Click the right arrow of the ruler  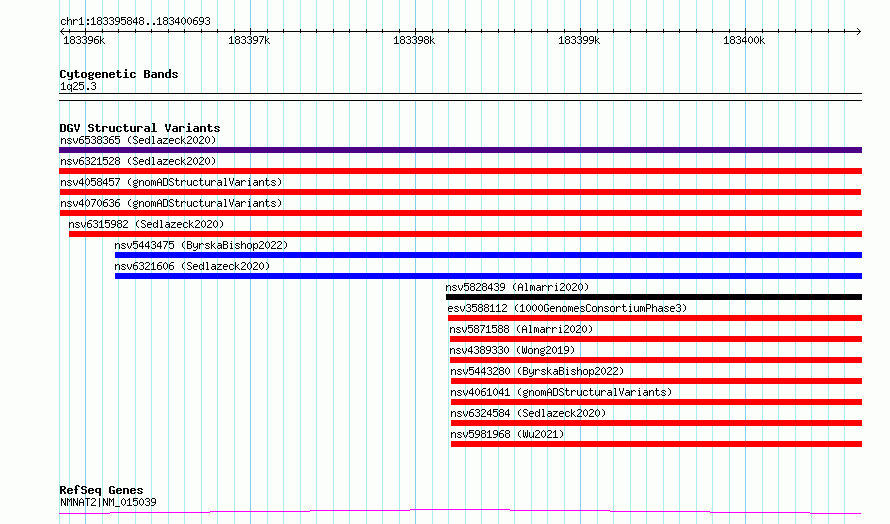pos(859,32)
